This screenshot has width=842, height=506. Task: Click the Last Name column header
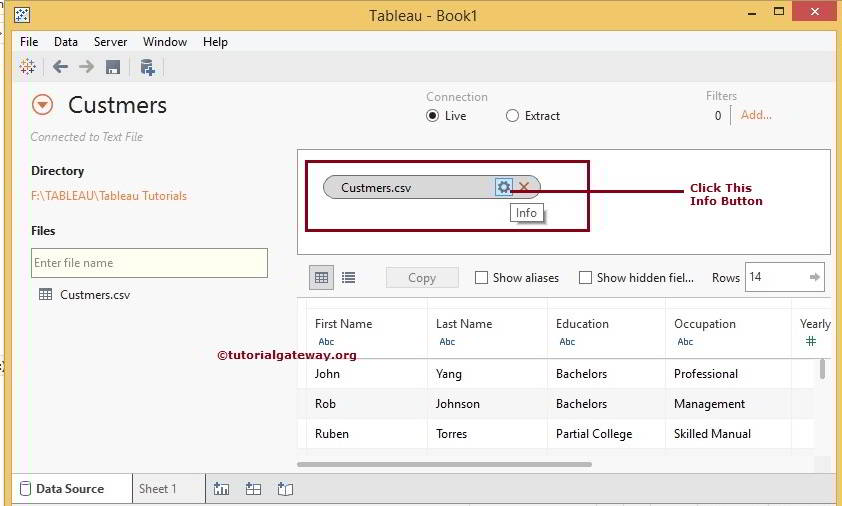pos(464,324)
